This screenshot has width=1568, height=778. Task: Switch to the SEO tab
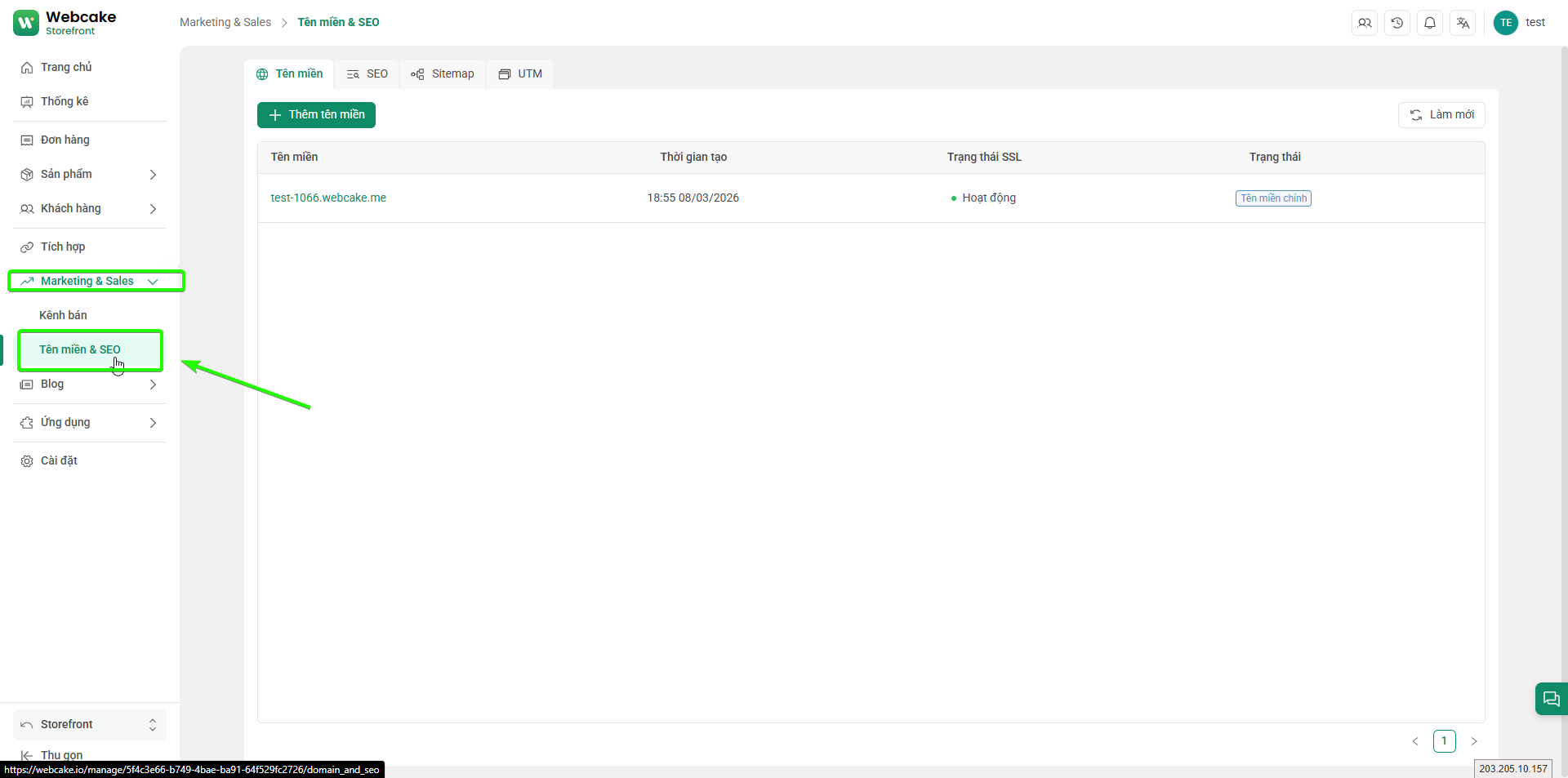point(367,73)
